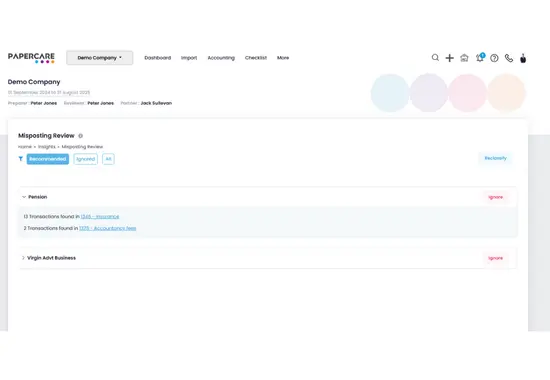Open the Import menu

189,58
